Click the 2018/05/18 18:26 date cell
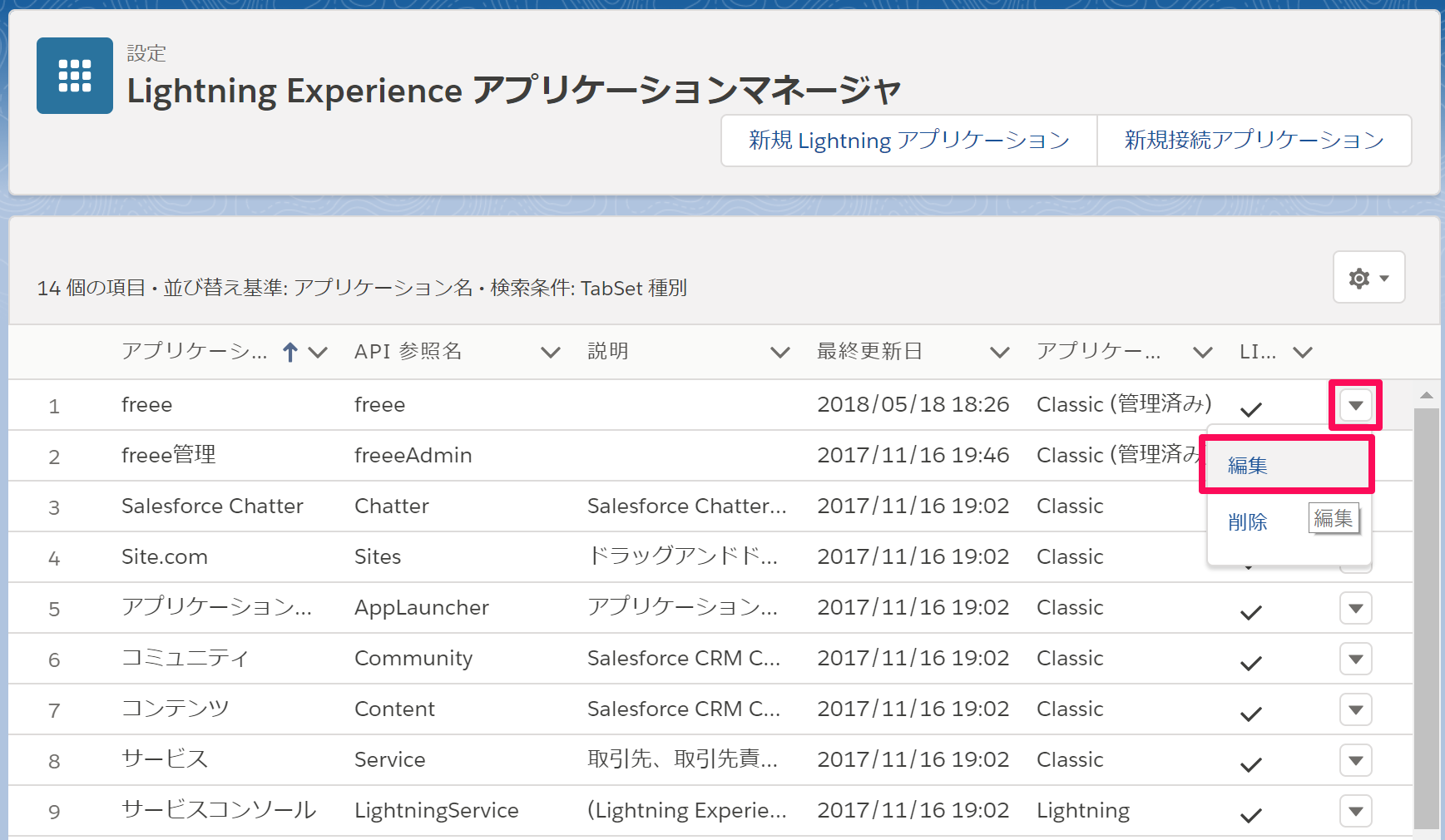Image resolution: width=1445 pixels, height=840 pixels. pyautogui.click(x=913, y=404)
